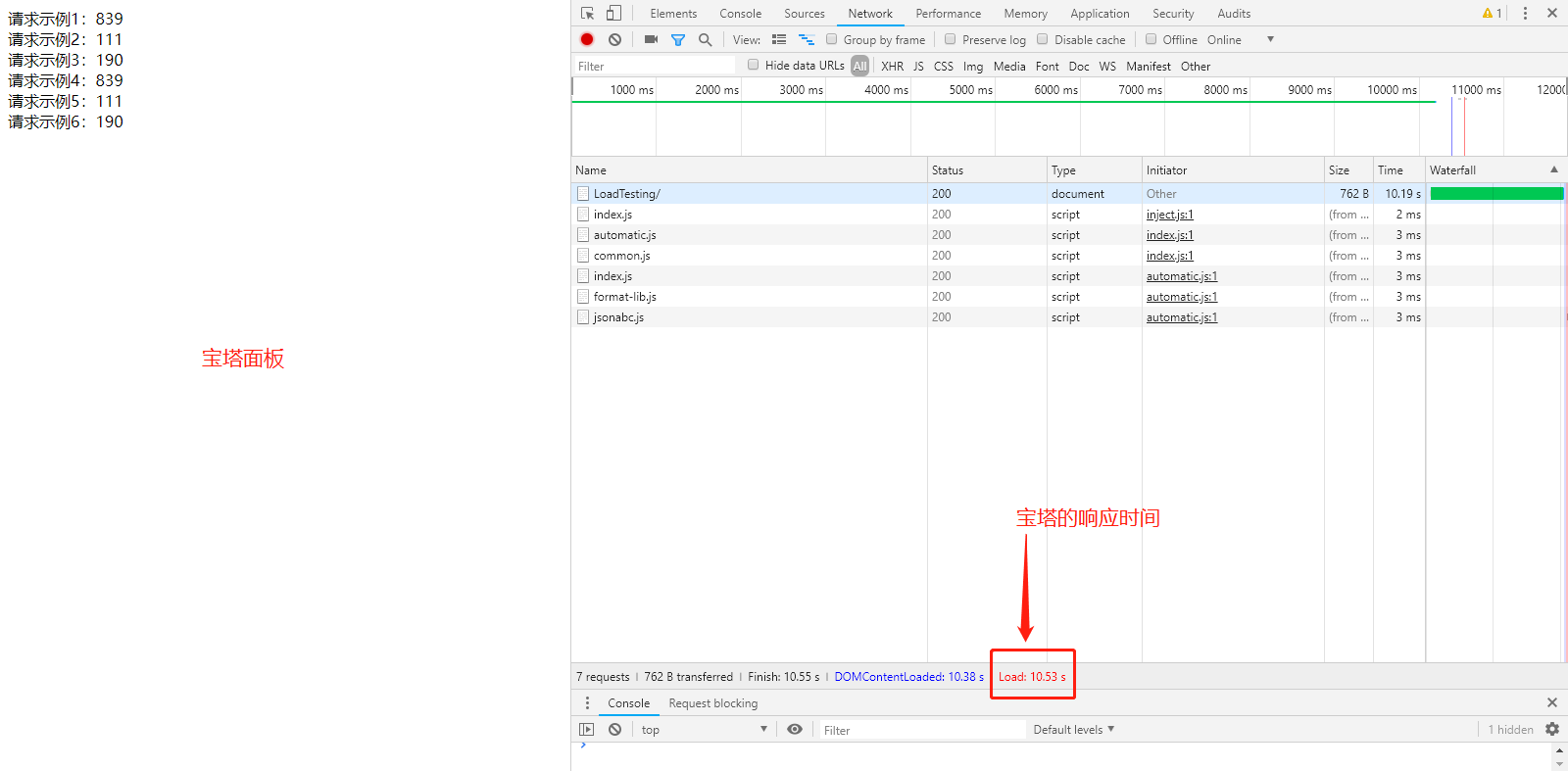The height and width of the screenshot is (771, 1568).
Task: Toggle the network filter funnel icon
Action: 677,40
